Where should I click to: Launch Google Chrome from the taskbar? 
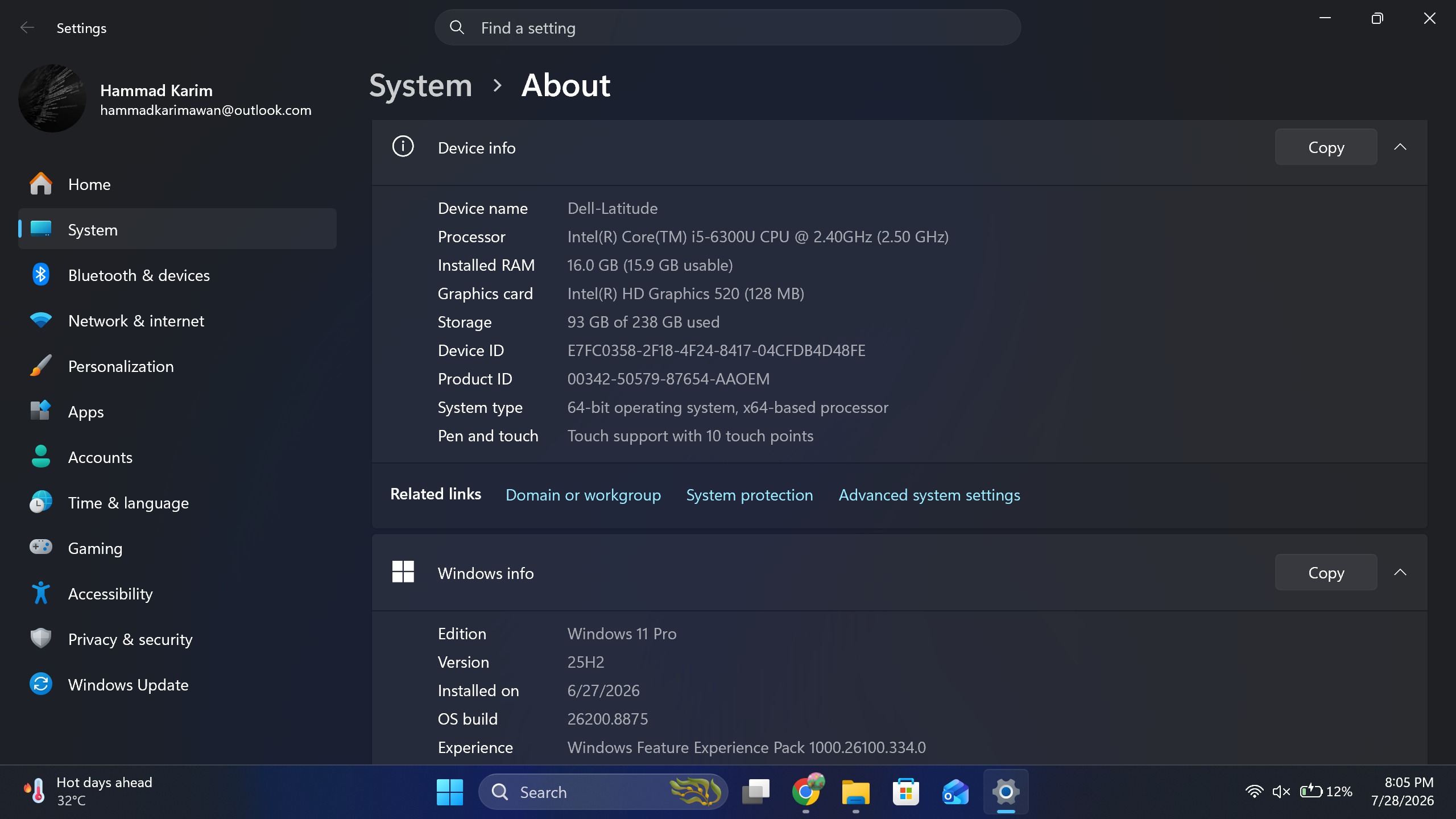click(806, 792)
